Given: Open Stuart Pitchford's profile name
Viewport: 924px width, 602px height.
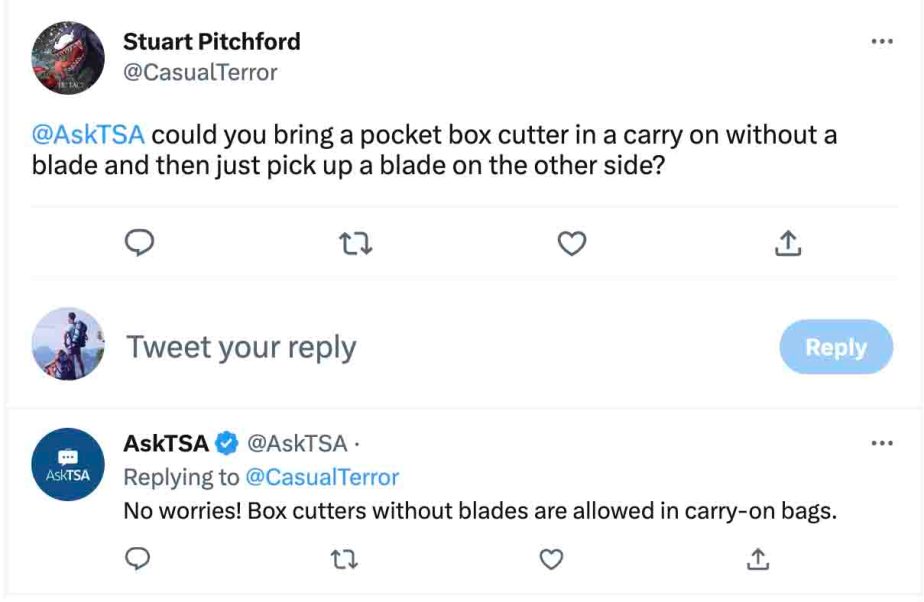Looking at the screenshot, I should point(212,42).
